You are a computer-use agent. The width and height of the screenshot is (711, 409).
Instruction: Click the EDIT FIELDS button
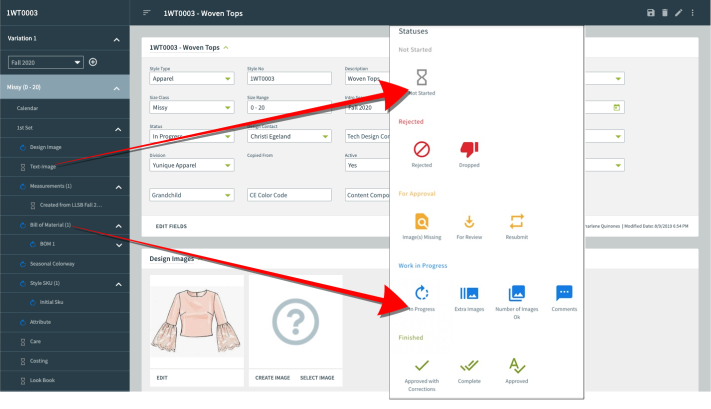point(170,227)
